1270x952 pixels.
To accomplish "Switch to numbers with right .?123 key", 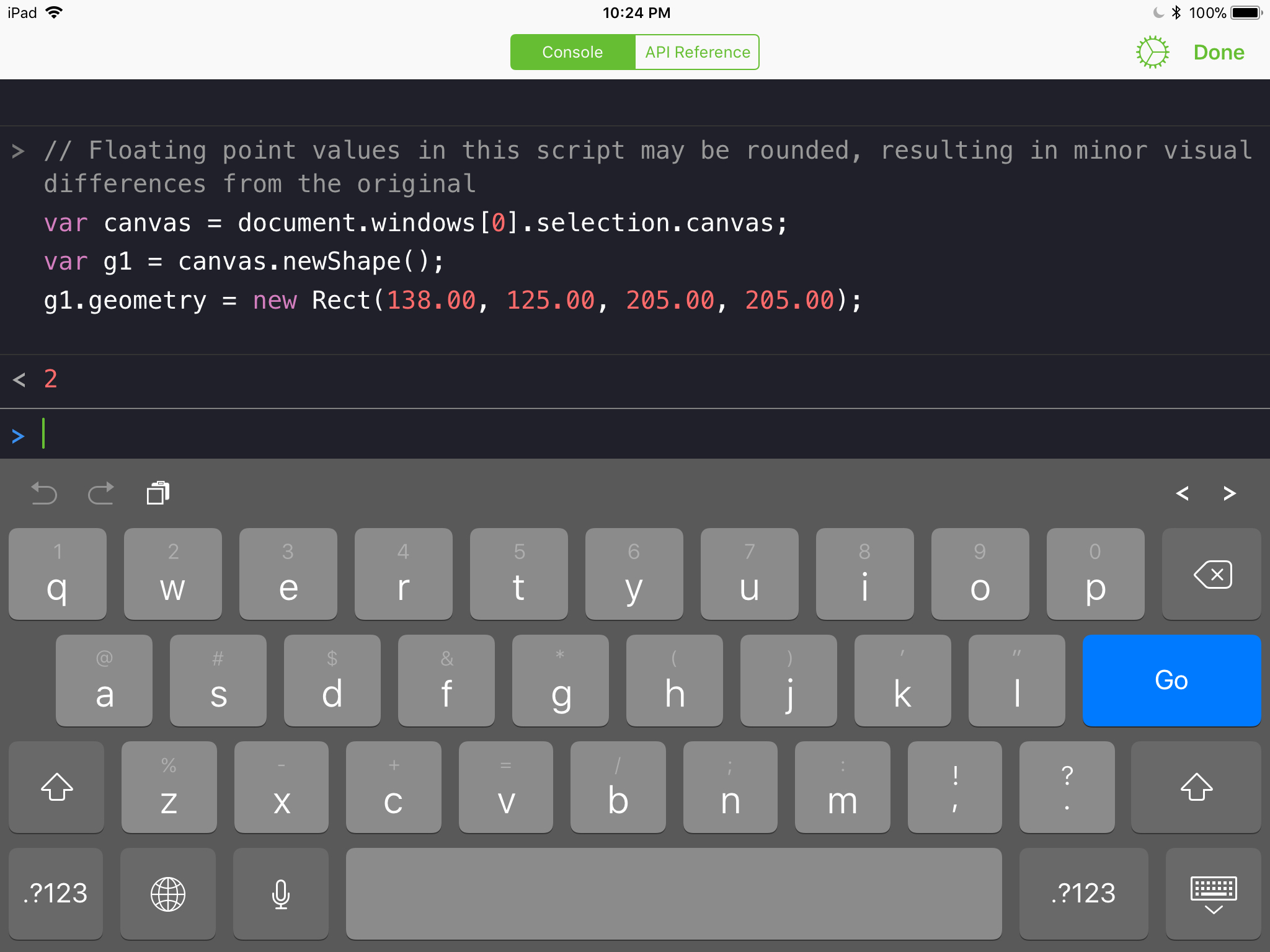I will [1083, 894].
